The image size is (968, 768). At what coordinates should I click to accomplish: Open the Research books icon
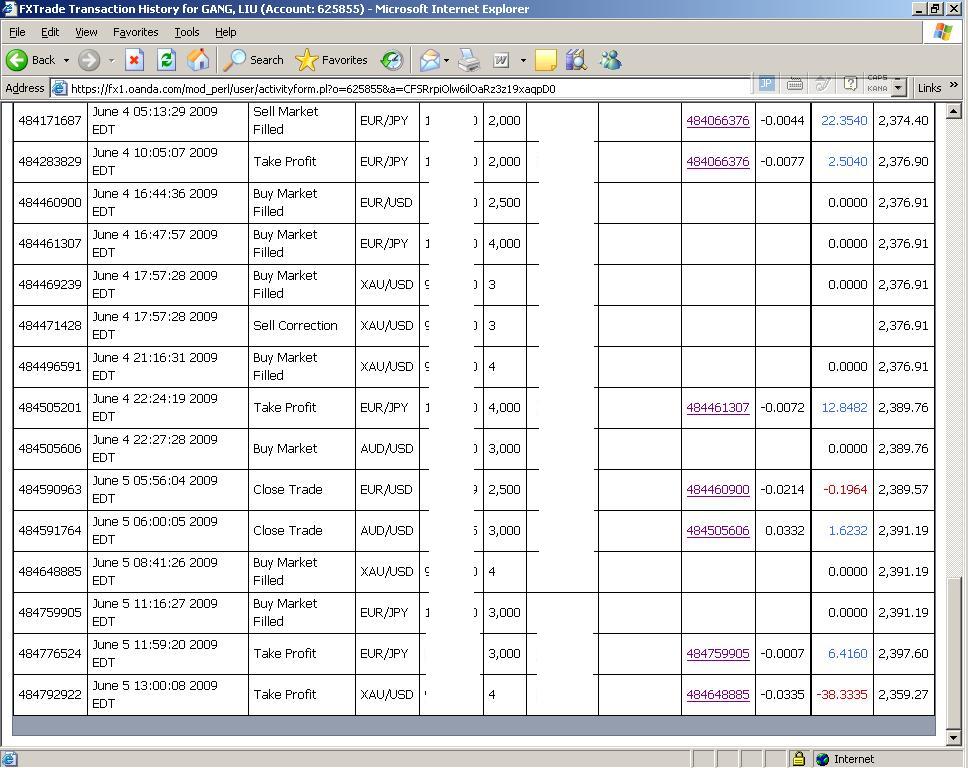[576, 60]
